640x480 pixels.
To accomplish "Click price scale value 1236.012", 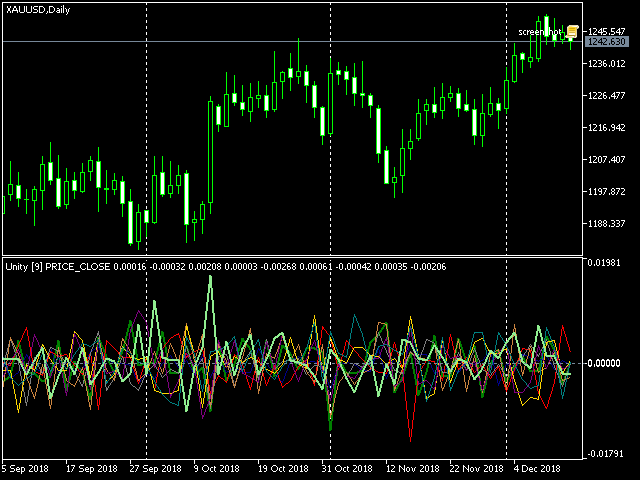I will (606, 64).
